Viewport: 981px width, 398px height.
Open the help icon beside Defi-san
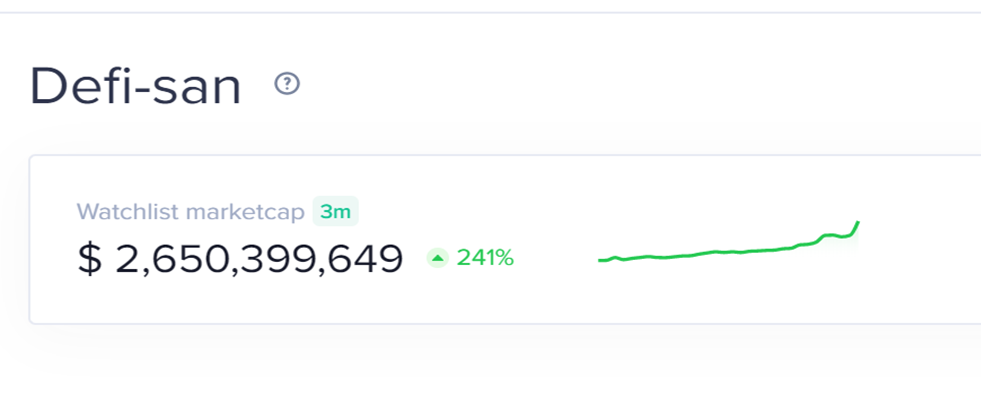click(x=287, y=83)
